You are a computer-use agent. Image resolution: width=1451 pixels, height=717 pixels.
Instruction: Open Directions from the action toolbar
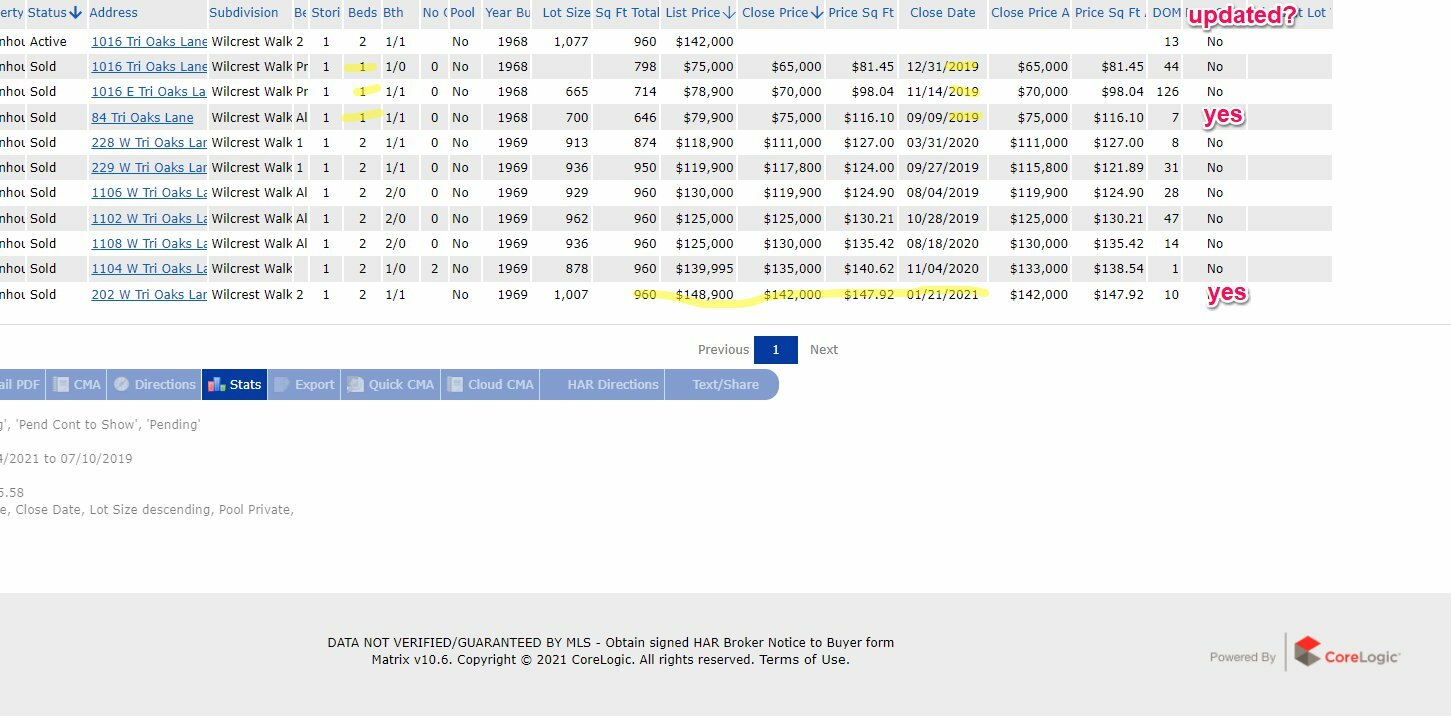(154, 384)
